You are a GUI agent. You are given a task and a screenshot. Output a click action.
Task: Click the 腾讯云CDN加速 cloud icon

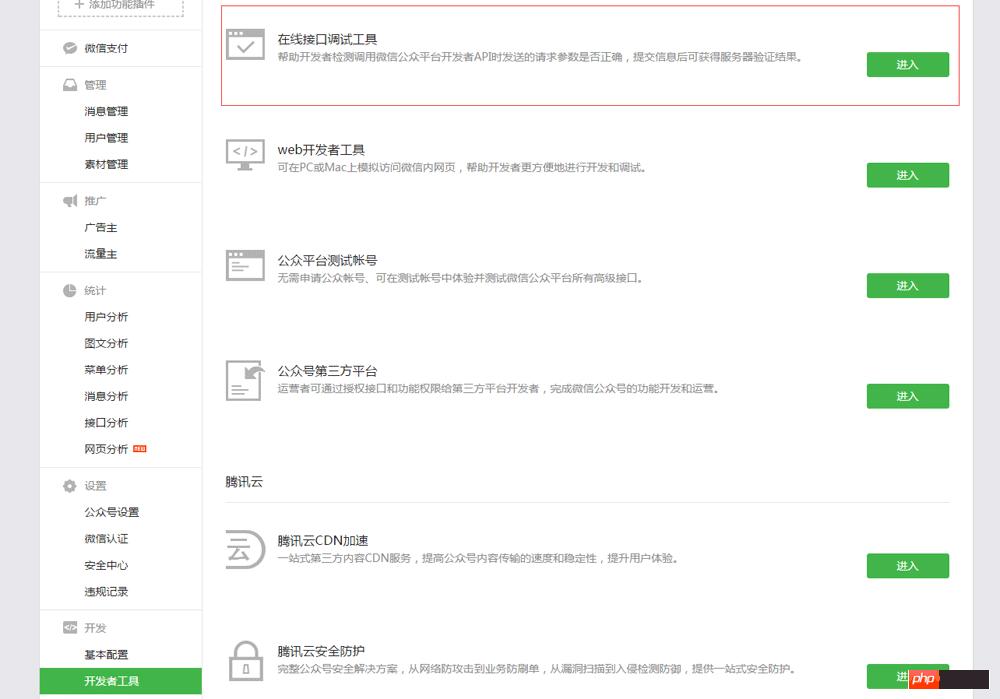click(x=245, y=549)
